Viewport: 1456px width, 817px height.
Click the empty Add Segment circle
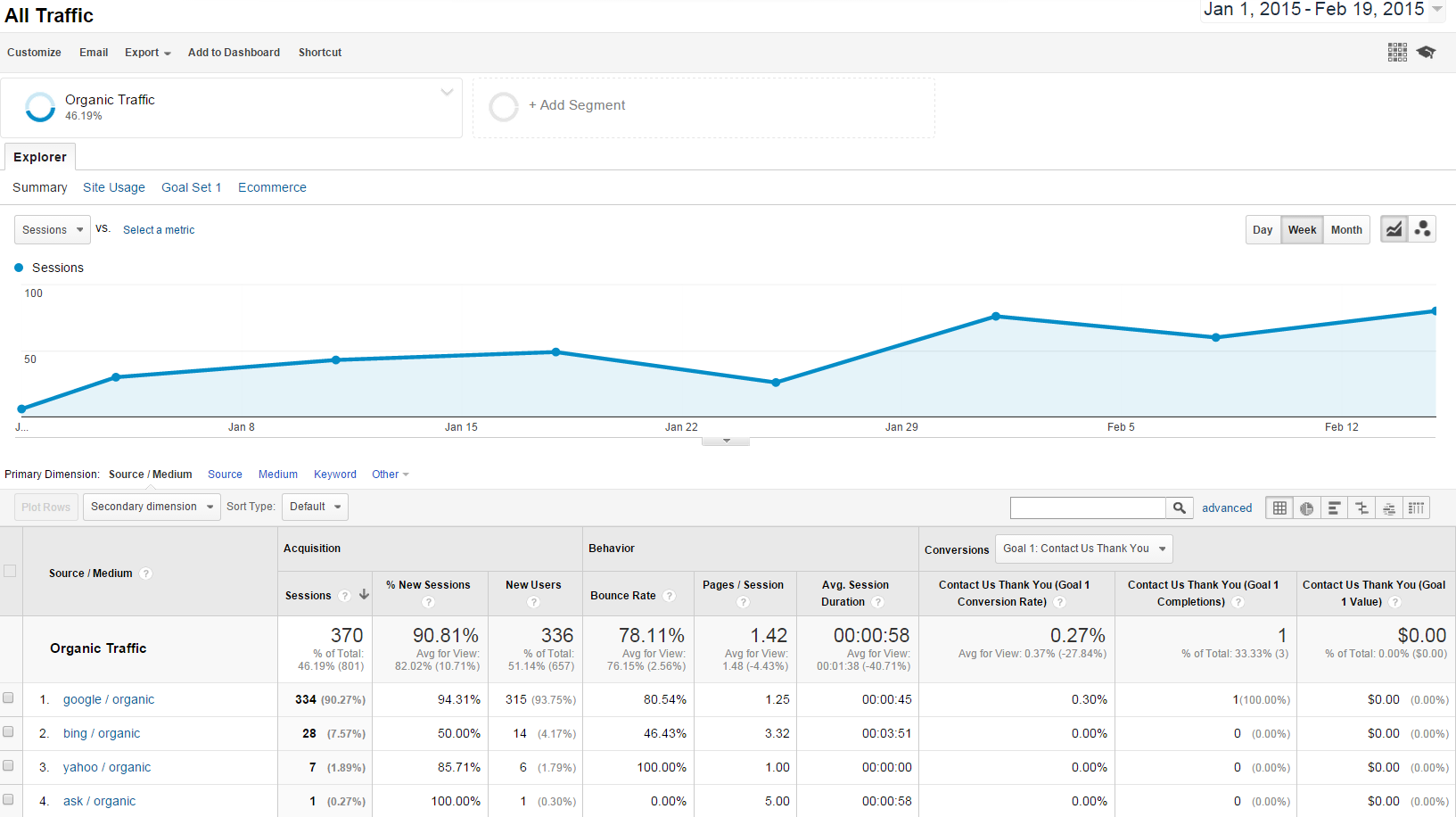point(504,107)
